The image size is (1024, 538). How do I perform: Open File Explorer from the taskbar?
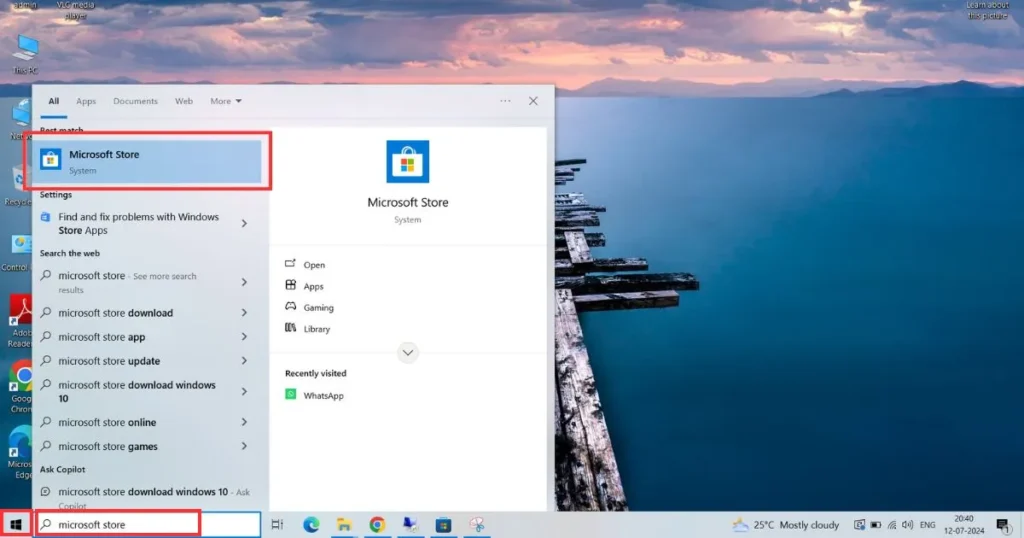(344, 524)
